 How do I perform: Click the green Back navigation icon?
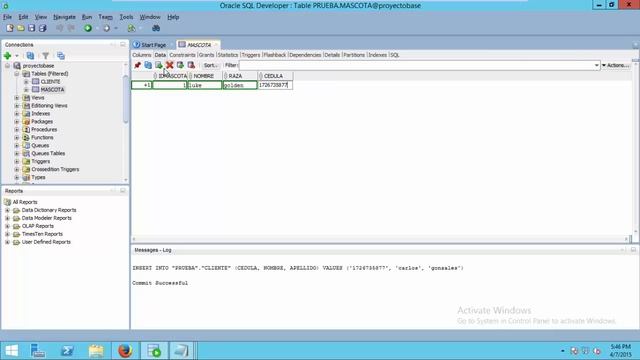pyautogui.click(x=88, y=28)
